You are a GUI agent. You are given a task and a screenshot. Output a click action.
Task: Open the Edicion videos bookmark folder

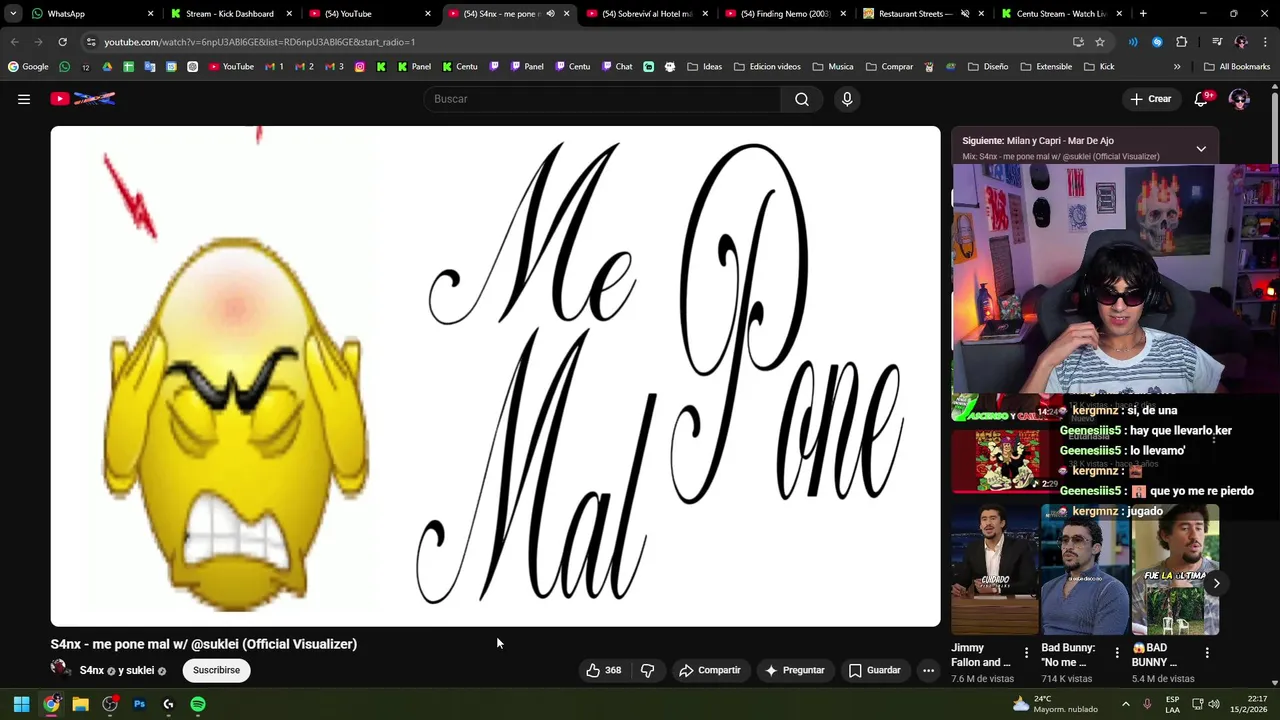[767, 67]
